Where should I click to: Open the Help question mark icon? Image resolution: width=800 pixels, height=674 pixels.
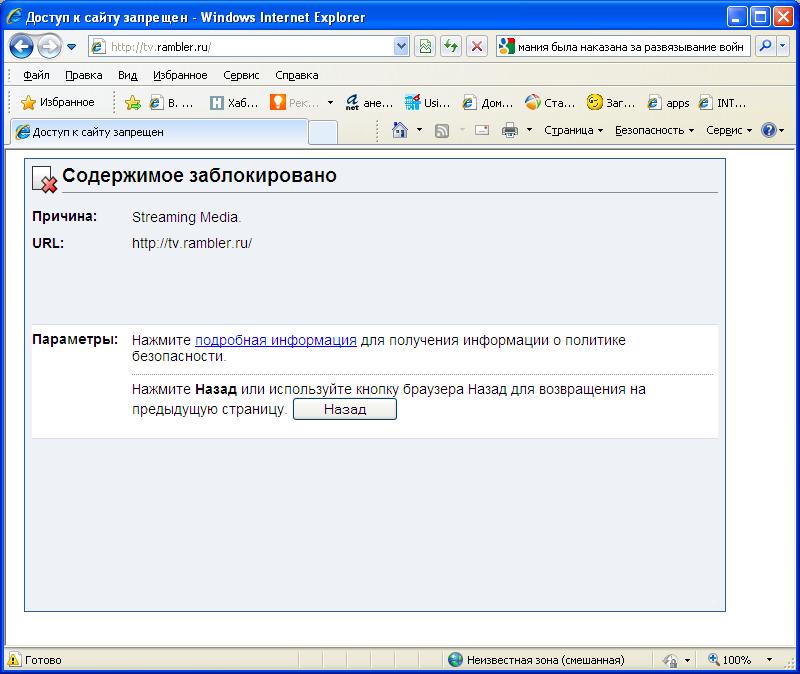(x=768, y=130)
